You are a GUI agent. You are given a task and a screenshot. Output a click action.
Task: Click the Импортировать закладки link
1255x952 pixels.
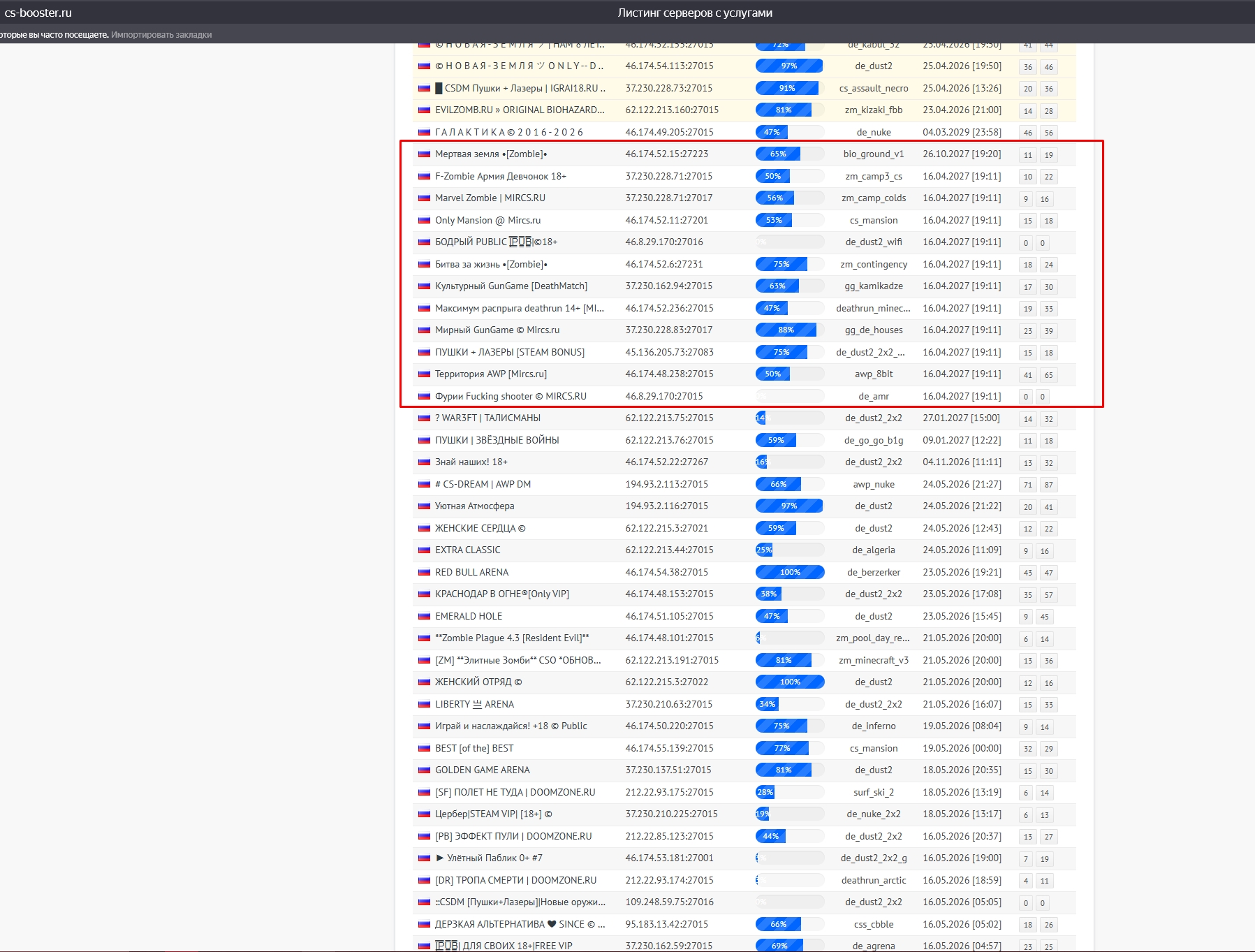[161, 35]
